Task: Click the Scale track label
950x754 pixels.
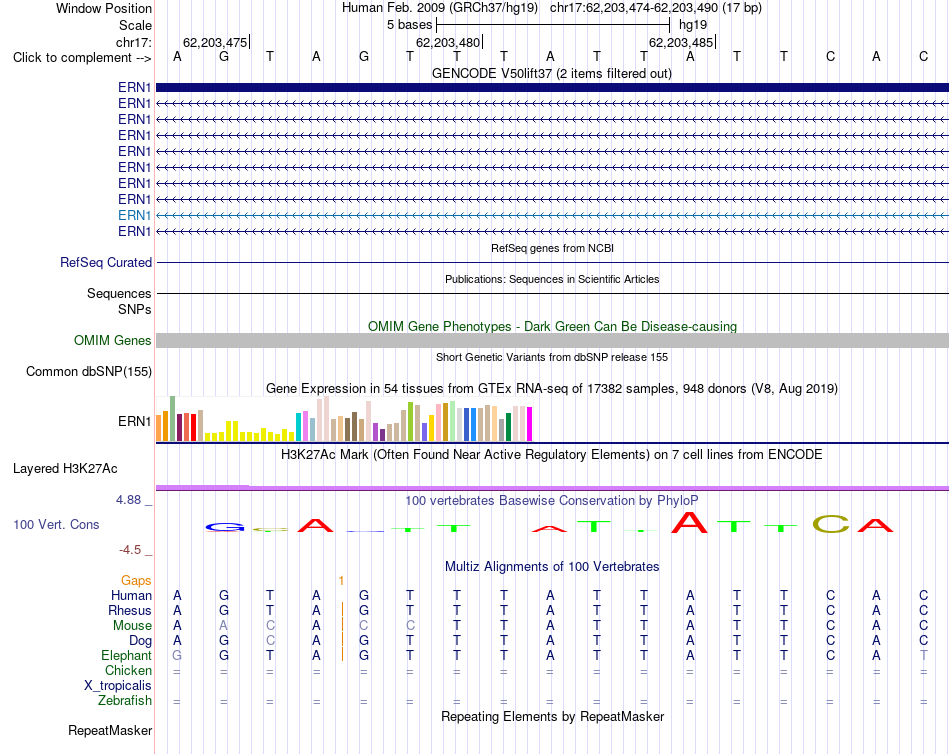Action: [135, 25]
